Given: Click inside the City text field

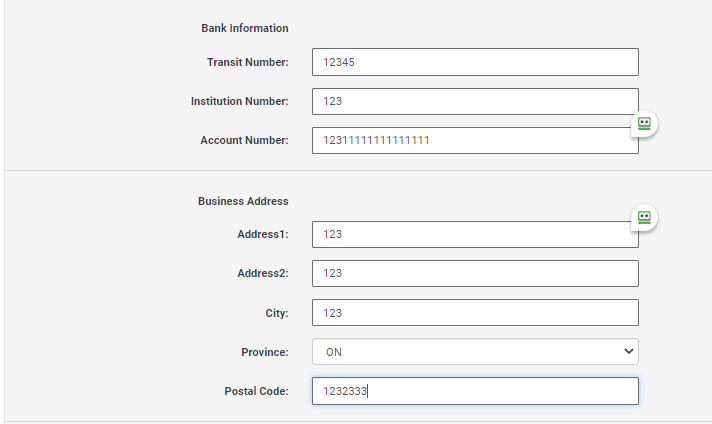Looking at the screenshot, I should (475, 313).
